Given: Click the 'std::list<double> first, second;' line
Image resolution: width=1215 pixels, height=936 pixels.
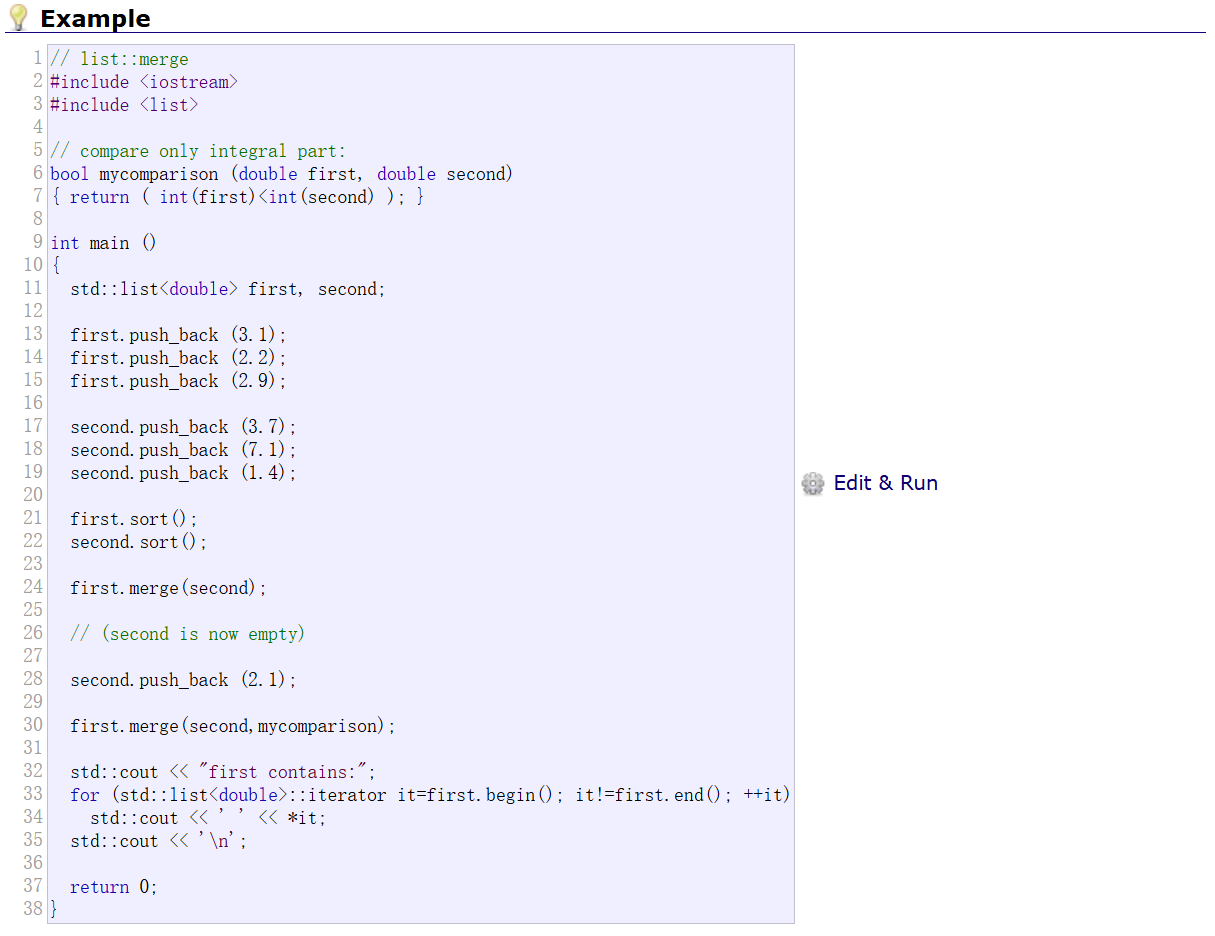Looking at the screenshot, I should [228, 289].
